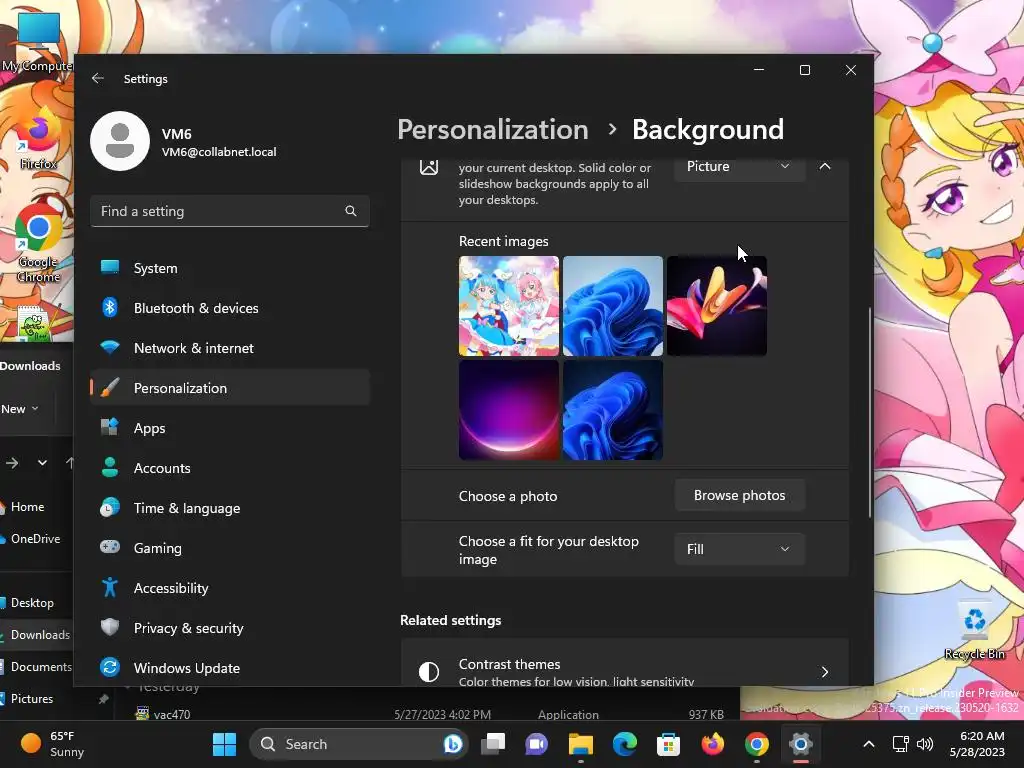Launch Firefox from the taskbar
1024x768 pixels.
point(712,744)
